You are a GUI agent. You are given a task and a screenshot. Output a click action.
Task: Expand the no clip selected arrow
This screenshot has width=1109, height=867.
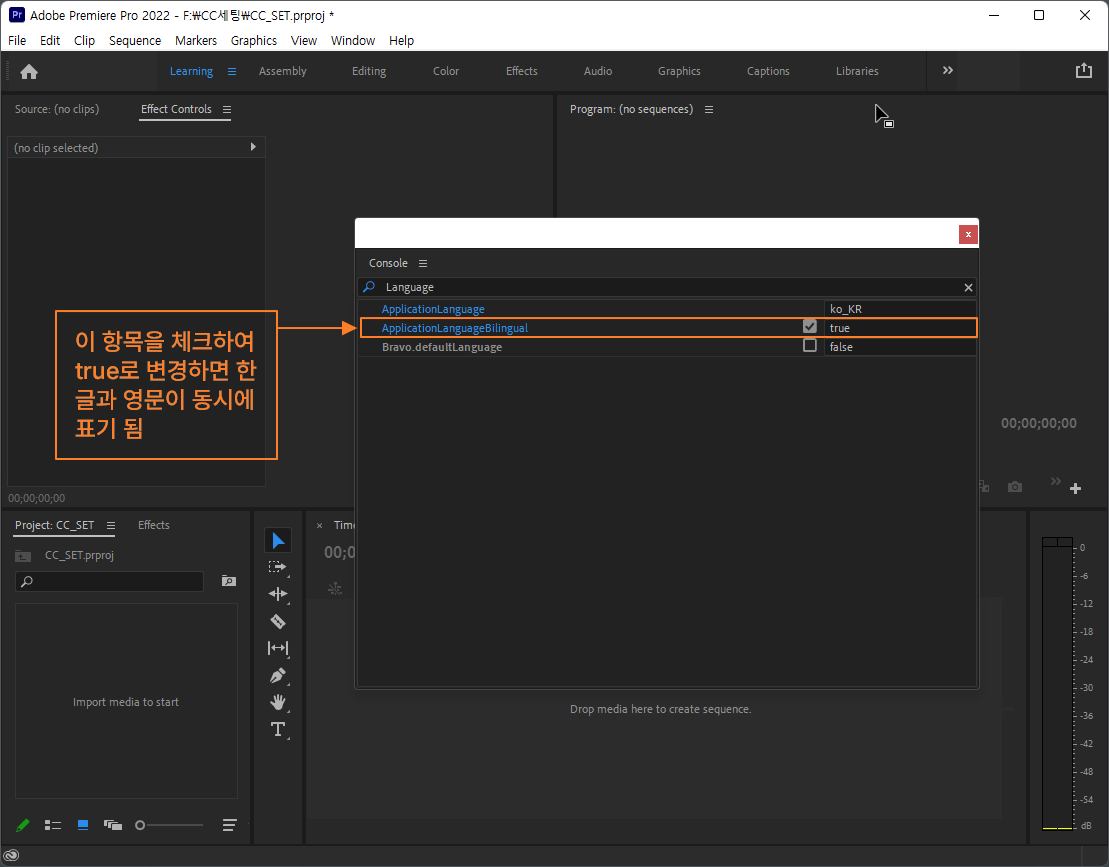point(253,147)
